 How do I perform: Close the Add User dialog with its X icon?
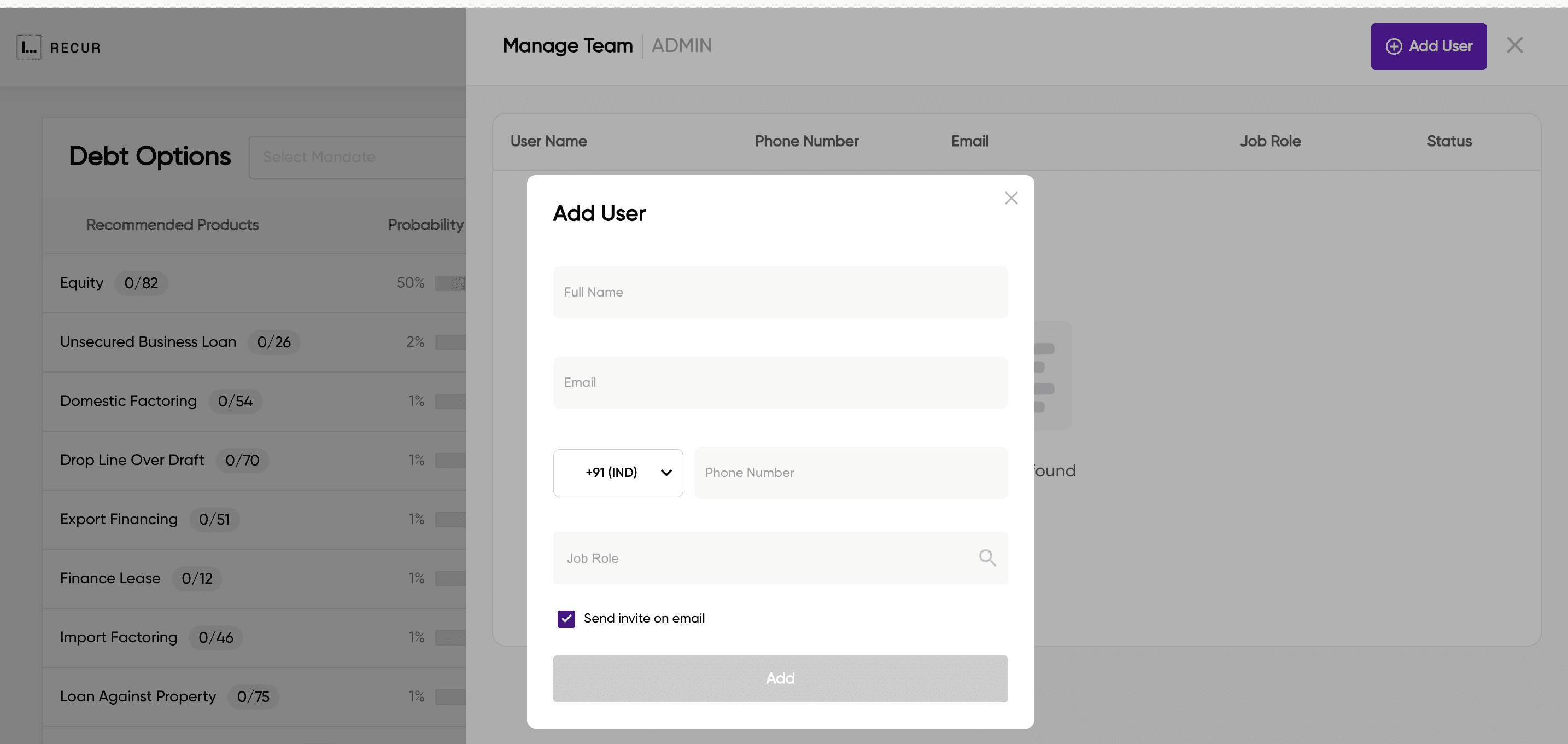pyautogui.click(x=1011, y=198)
